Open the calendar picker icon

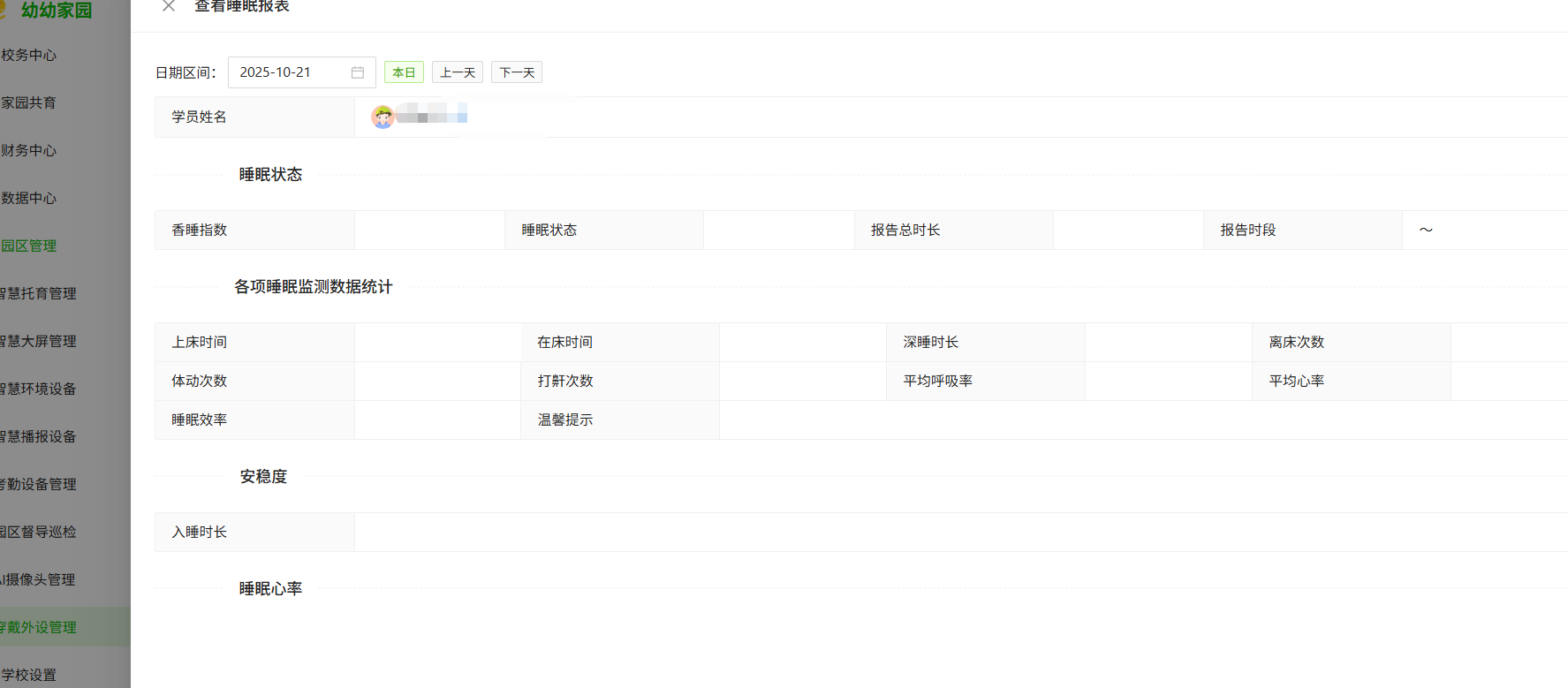point(358,72)
